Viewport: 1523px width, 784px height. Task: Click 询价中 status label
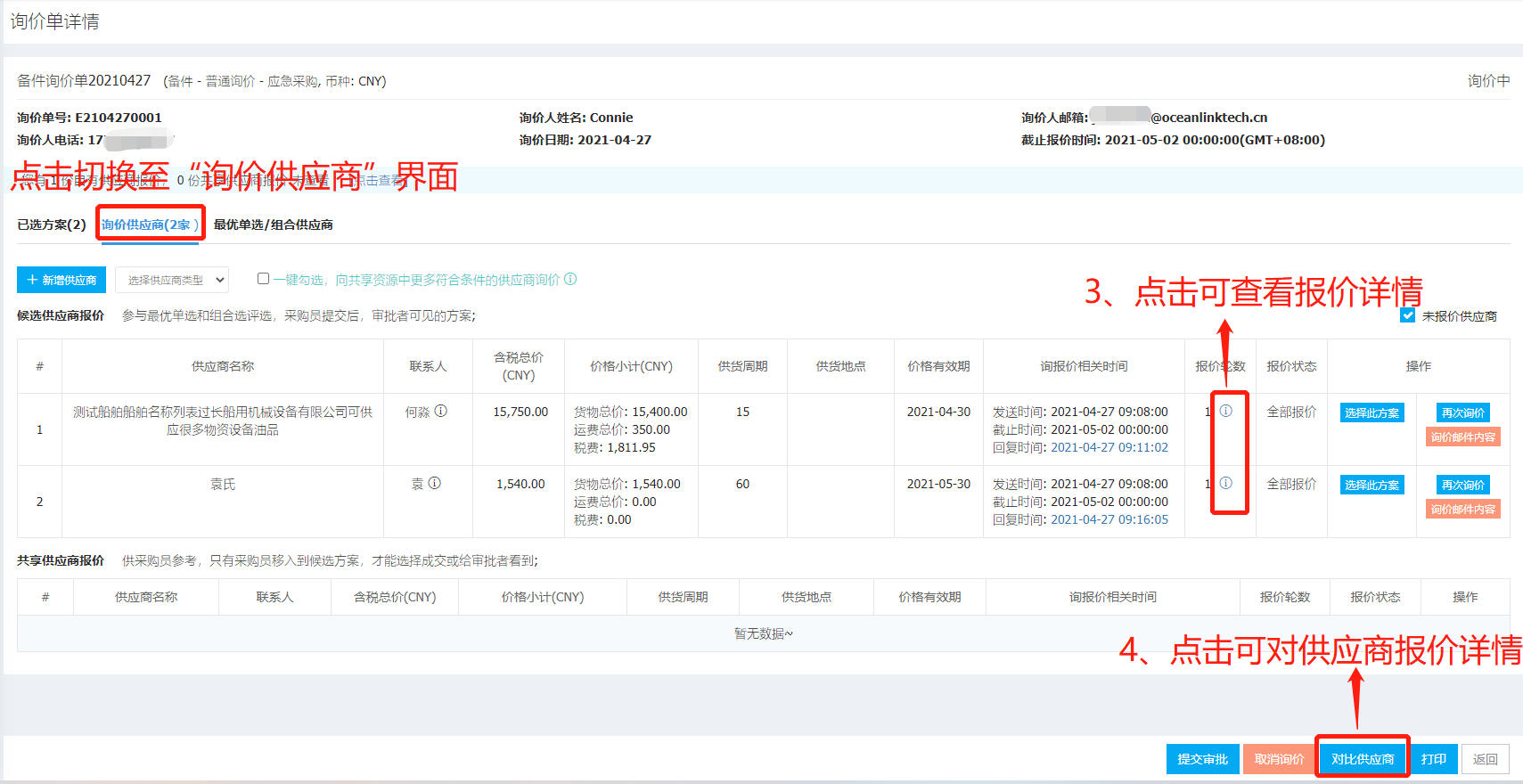tap(1489, 81)
